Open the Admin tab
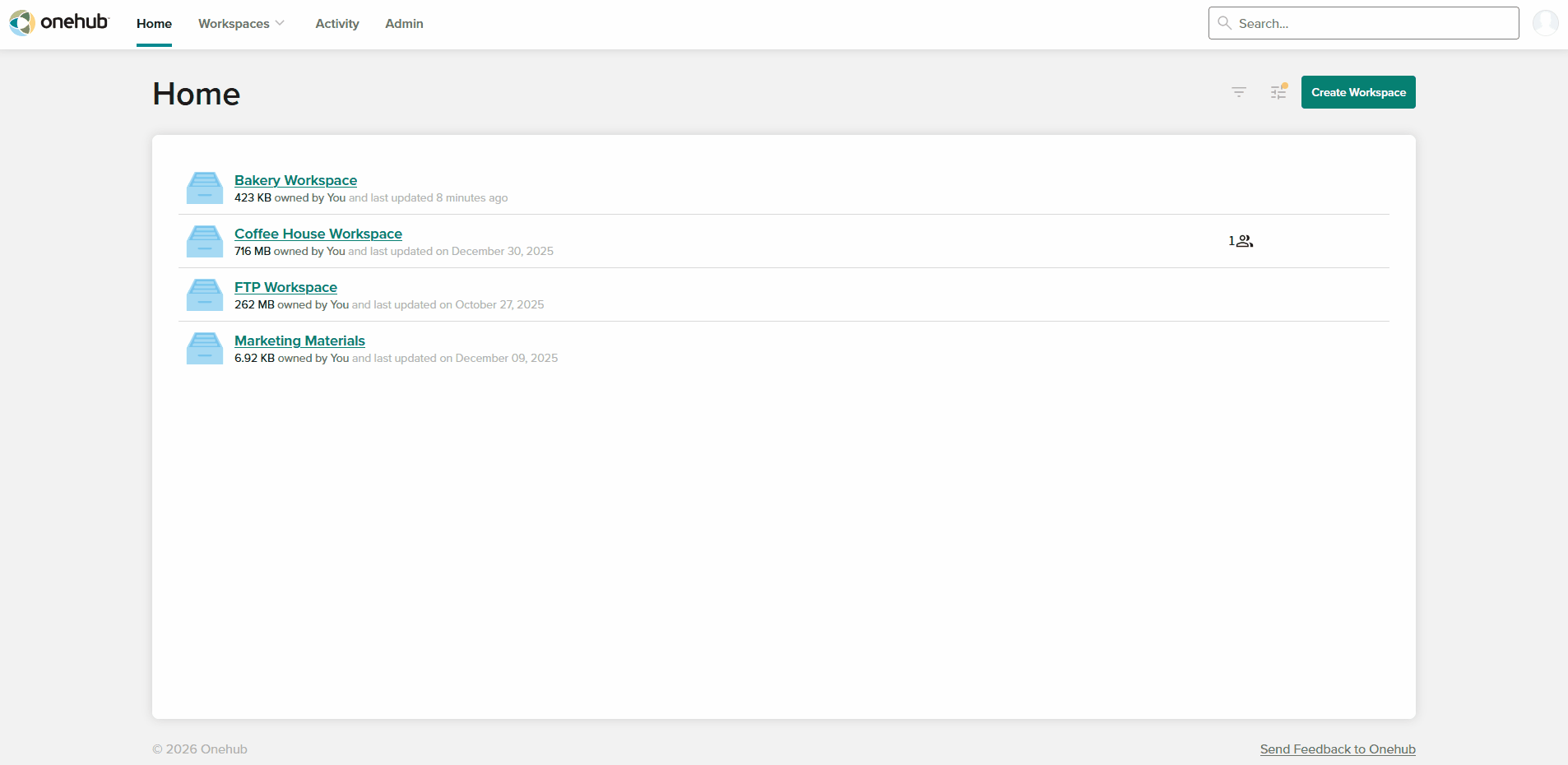The height and width of the screenshot is (765, 1568). pyautogui.click(x=404, y=24)
